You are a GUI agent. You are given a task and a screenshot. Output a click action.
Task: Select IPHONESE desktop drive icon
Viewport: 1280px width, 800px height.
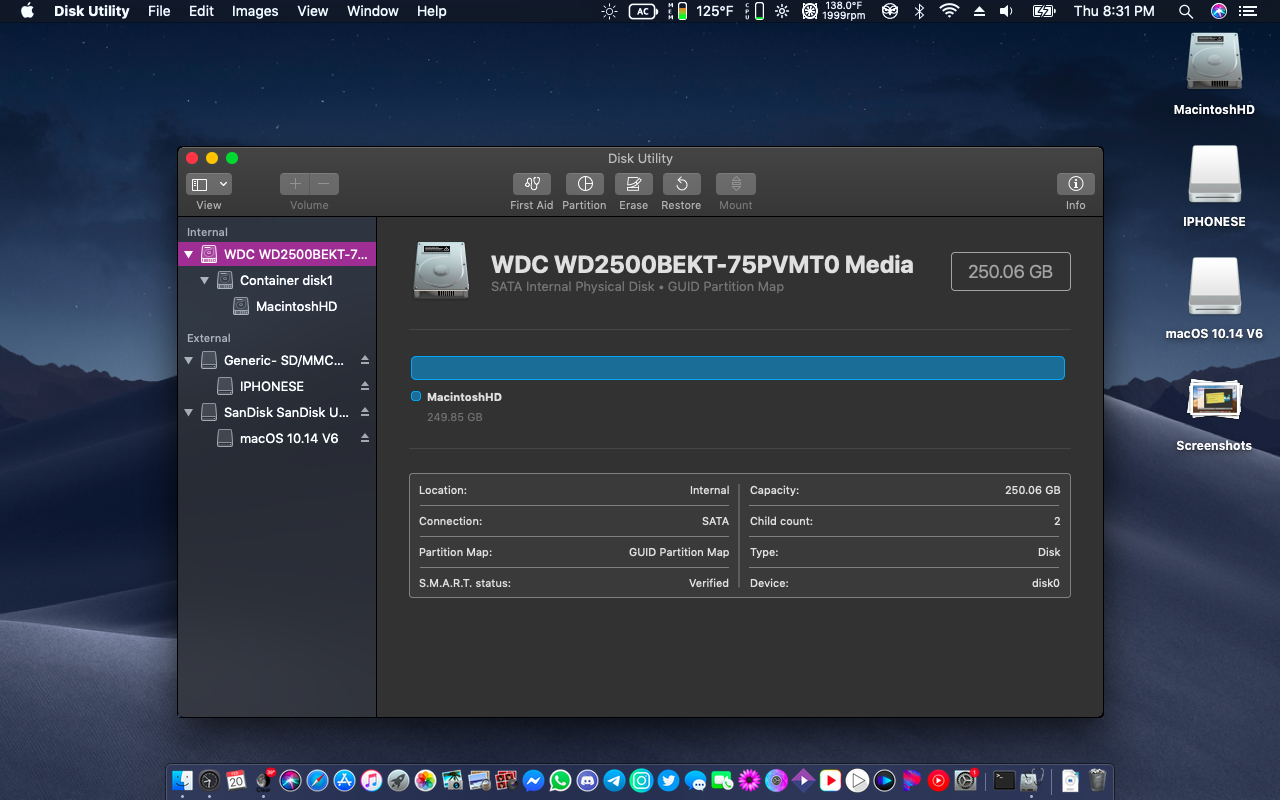point(1214,174)
